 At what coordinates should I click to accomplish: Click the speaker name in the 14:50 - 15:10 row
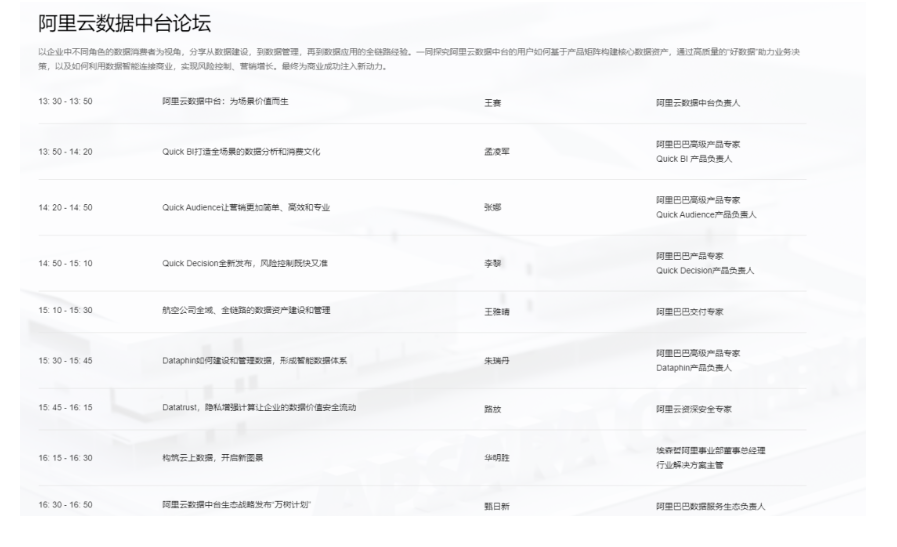pyautogui.click(x=493, y=264)
